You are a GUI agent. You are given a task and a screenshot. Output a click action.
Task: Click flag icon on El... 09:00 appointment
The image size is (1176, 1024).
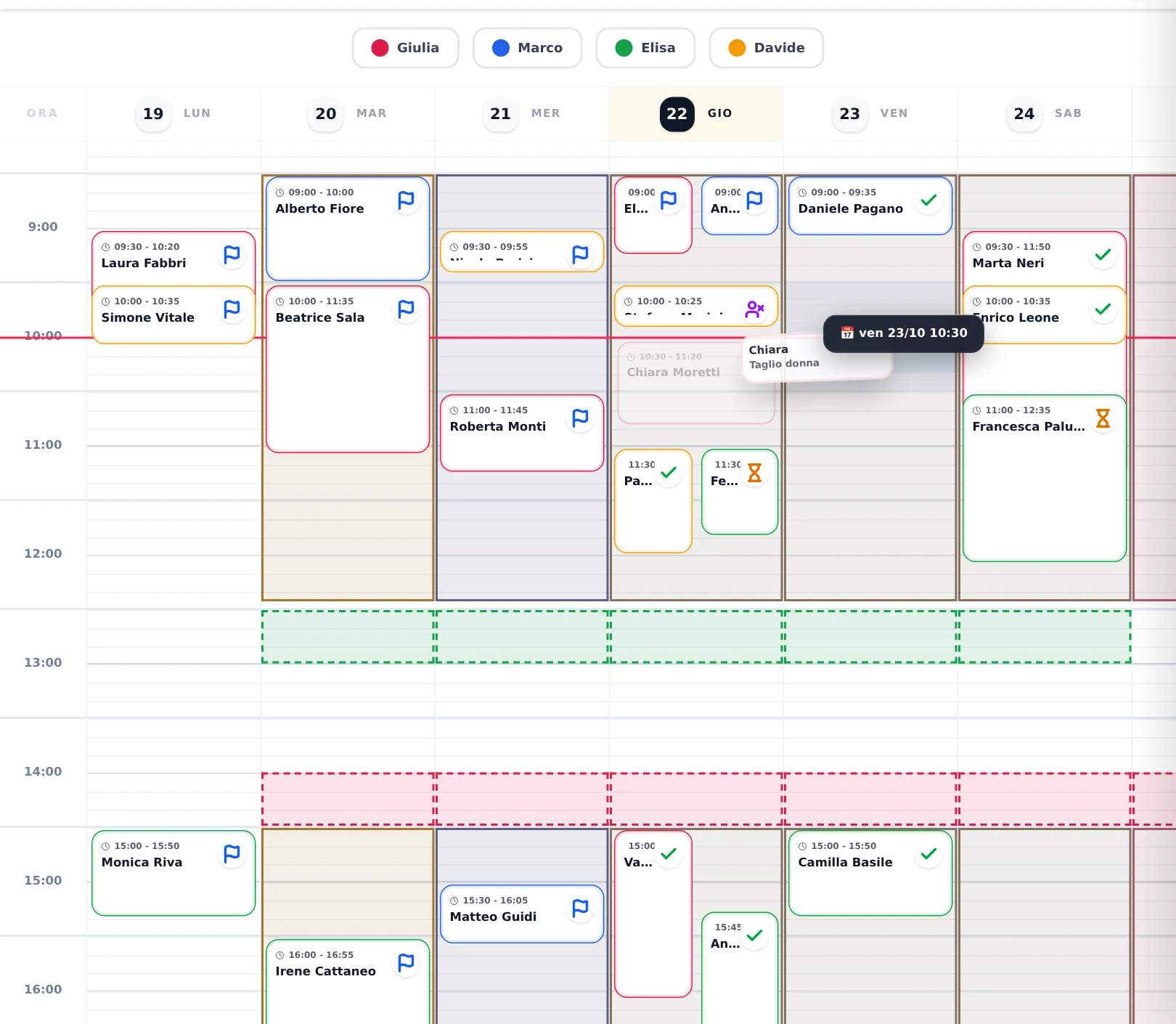coord(669,200)
